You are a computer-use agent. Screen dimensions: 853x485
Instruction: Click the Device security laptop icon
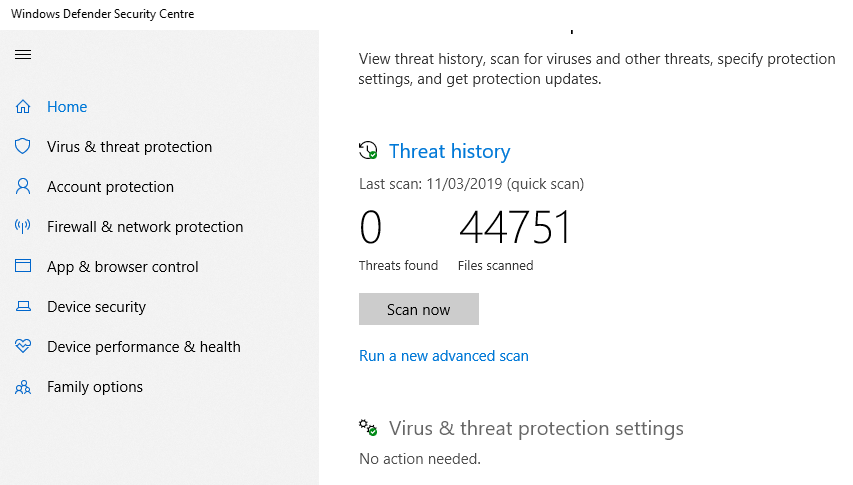pos(23,307)
